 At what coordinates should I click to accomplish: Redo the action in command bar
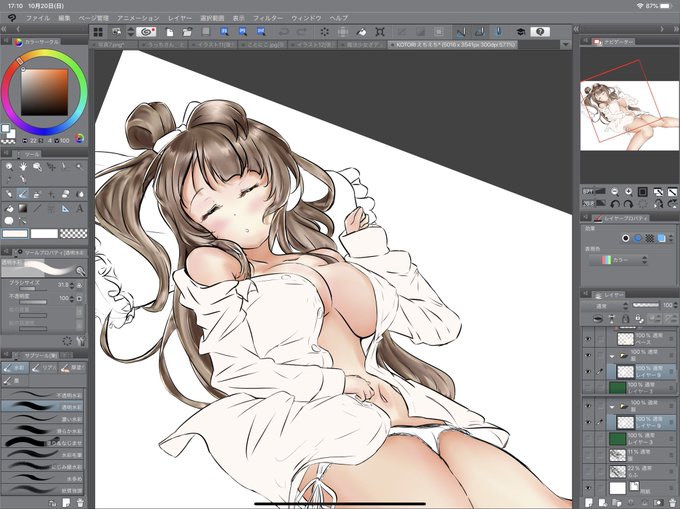tap(301, 32)
